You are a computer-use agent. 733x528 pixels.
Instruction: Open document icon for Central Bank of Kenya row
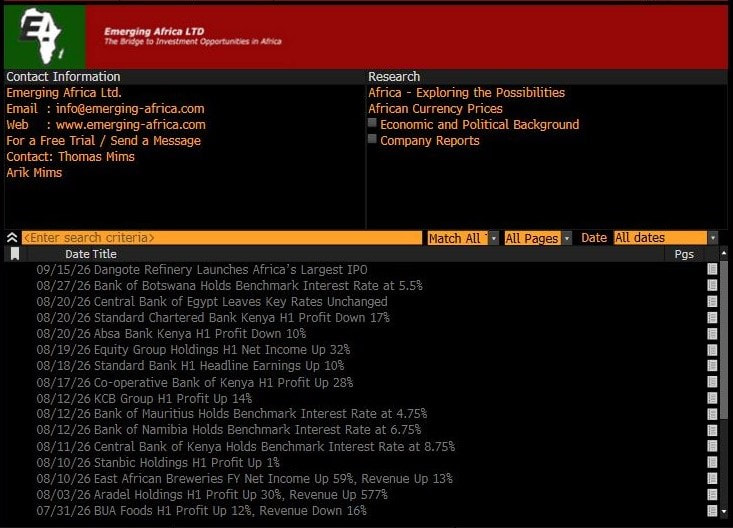[712, 446]
